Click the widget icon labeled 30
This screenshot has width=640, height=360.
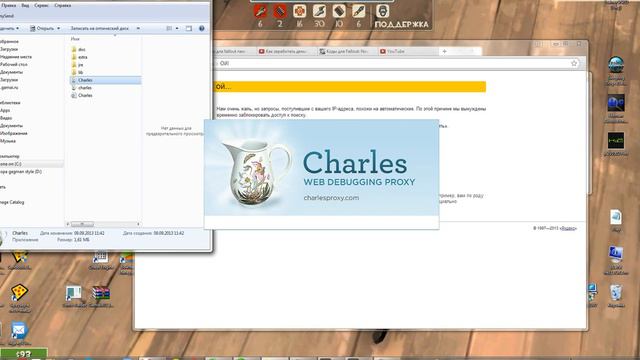pyautogui.click(x=319, y=11)
